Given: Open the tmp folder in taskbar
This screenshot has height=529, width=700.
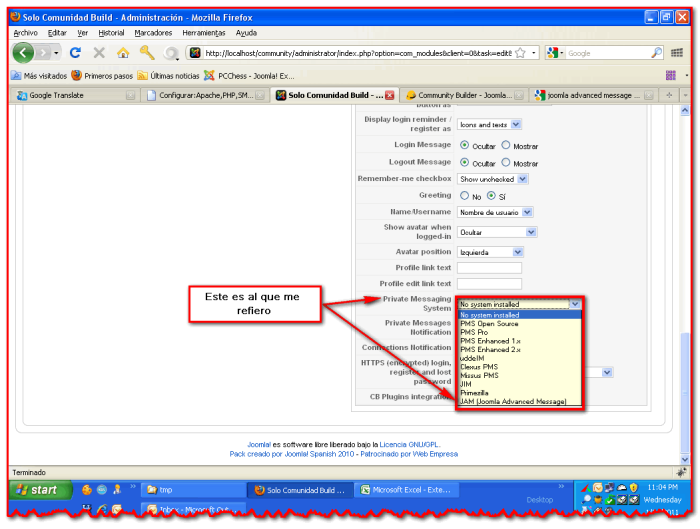Looking at the screenshot, I should (193, 490).
